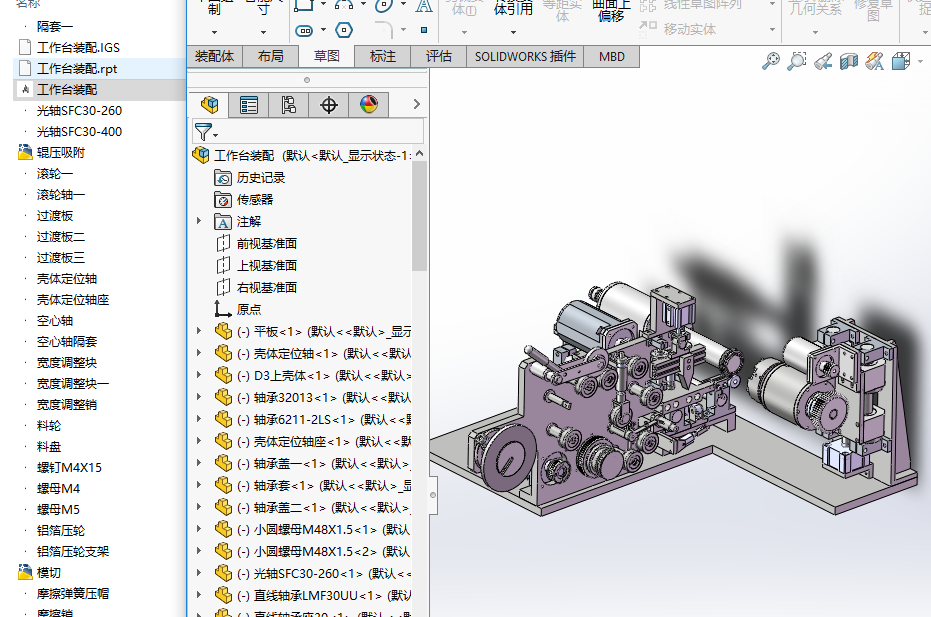Image resolution: width=931 pixels, height=617 pixels.
Task: Expand the manager pane tabs arrow
Action: 416,104
